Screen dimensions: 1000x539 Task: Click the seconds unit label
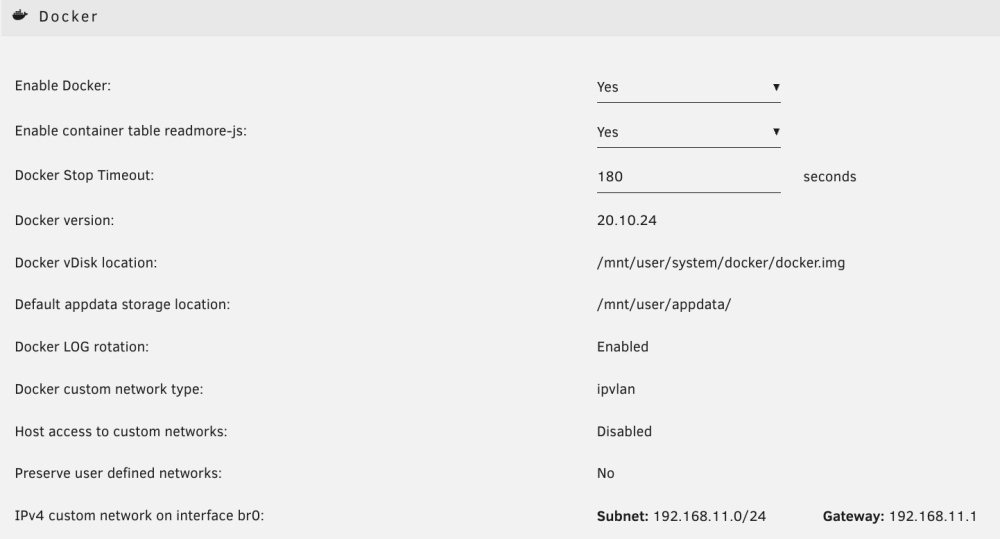pos(829,177)
